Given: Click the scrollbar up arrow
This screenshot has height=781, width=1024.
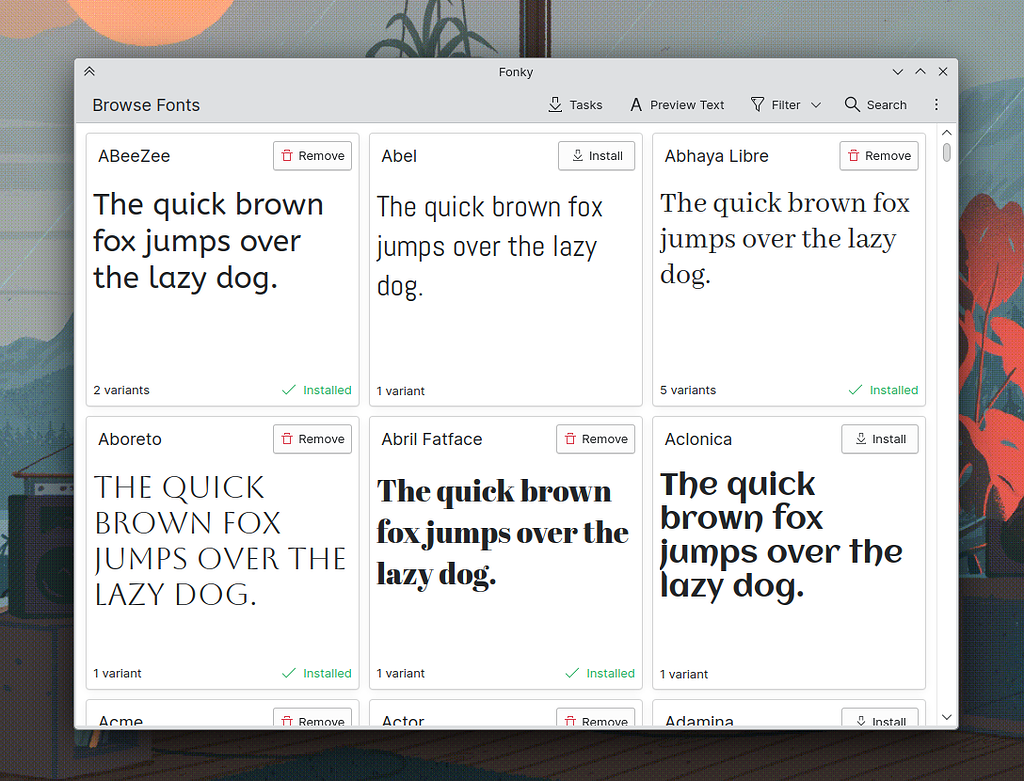Looking at the screenshot, I should 946,133.
